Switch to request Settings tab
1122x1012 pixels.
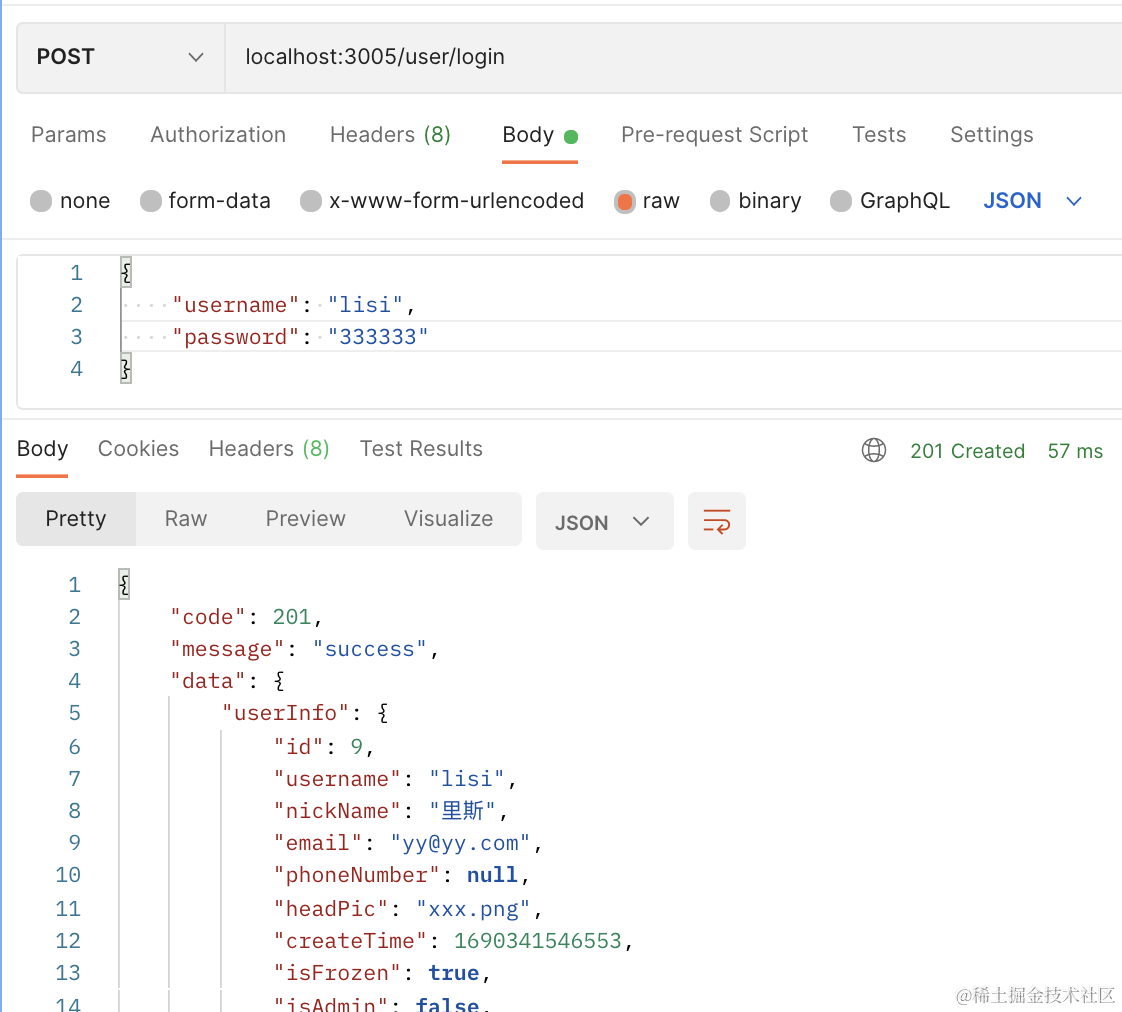pyautogui.click(x=991, y=135)
